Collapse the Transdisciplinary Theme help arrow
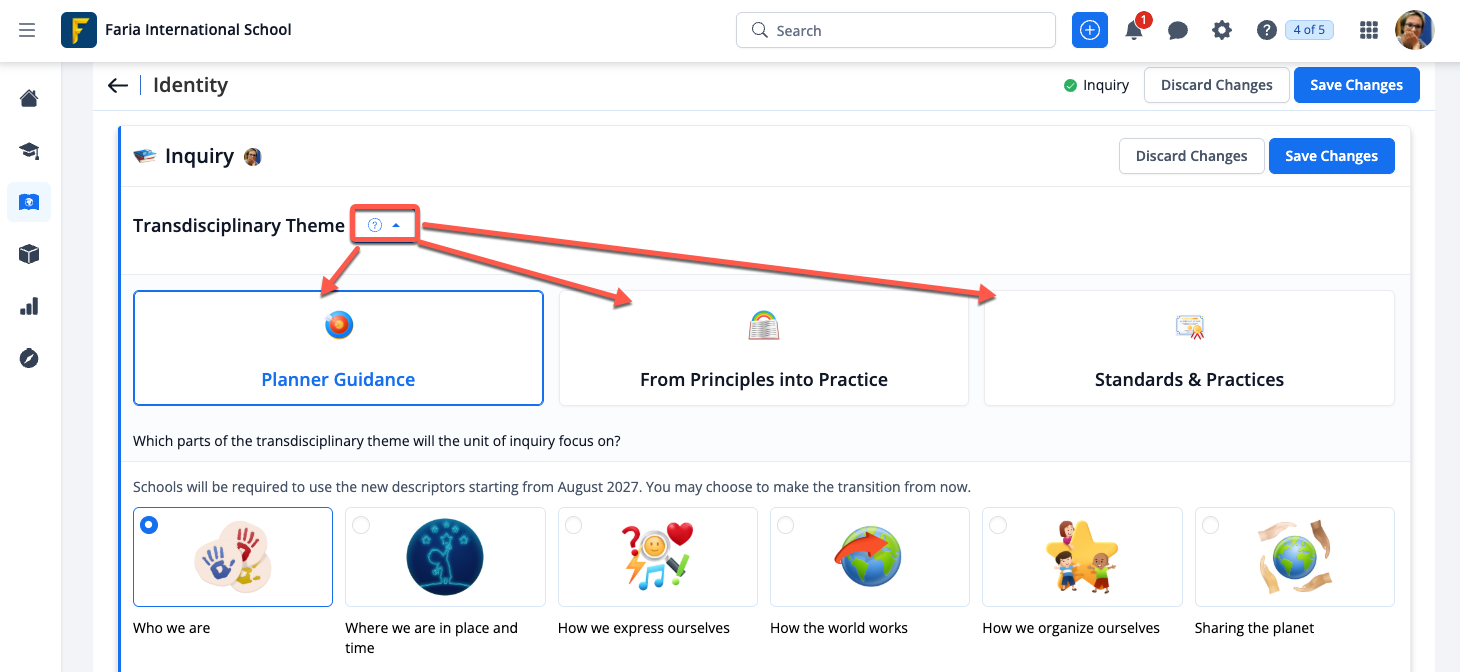This screenshot has height=672, width=1460. [396, 225]
